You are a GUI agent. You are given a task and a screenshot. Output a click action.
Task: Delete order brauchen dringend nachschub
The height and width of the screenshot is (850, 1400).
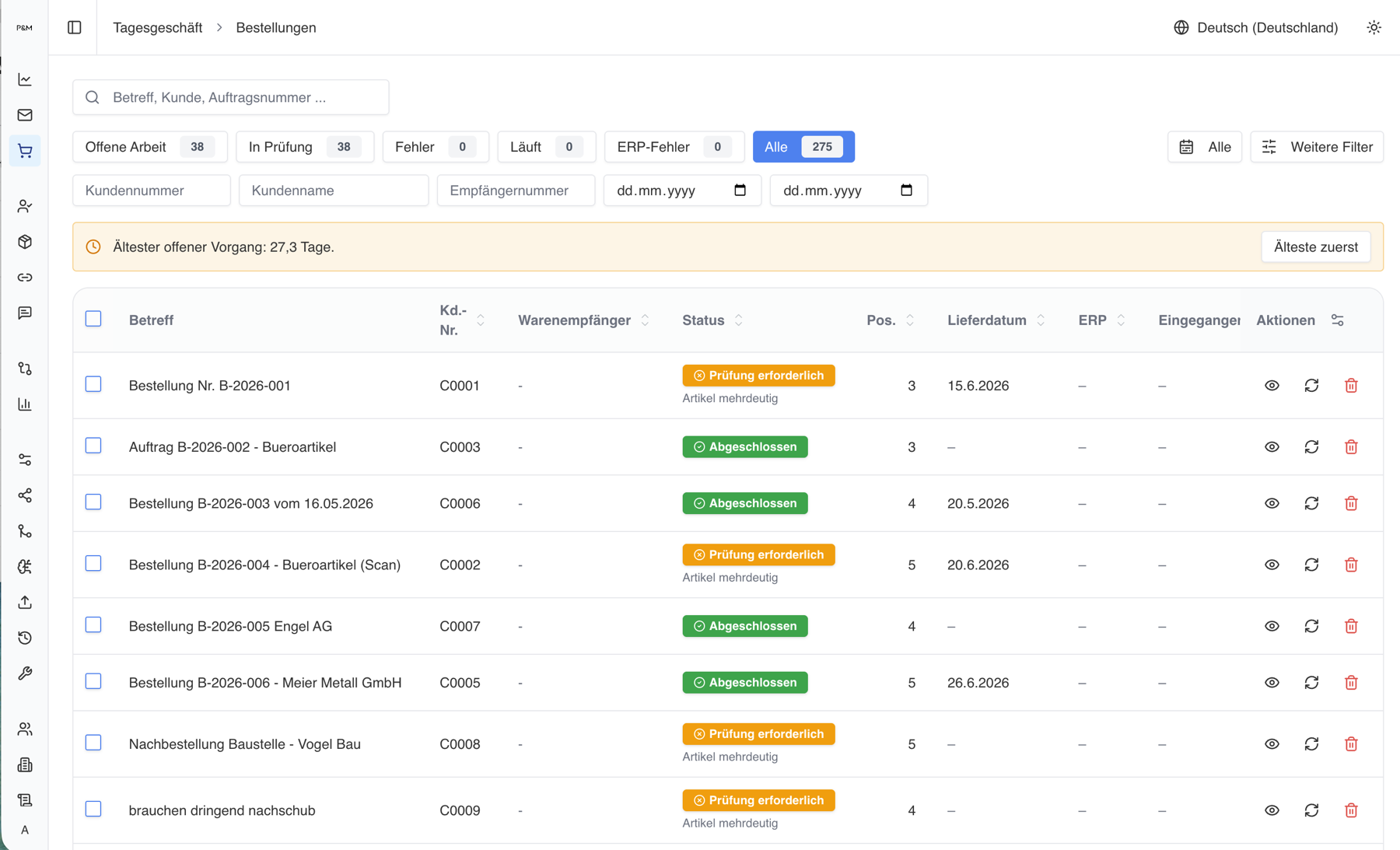tap(1351, 810)
